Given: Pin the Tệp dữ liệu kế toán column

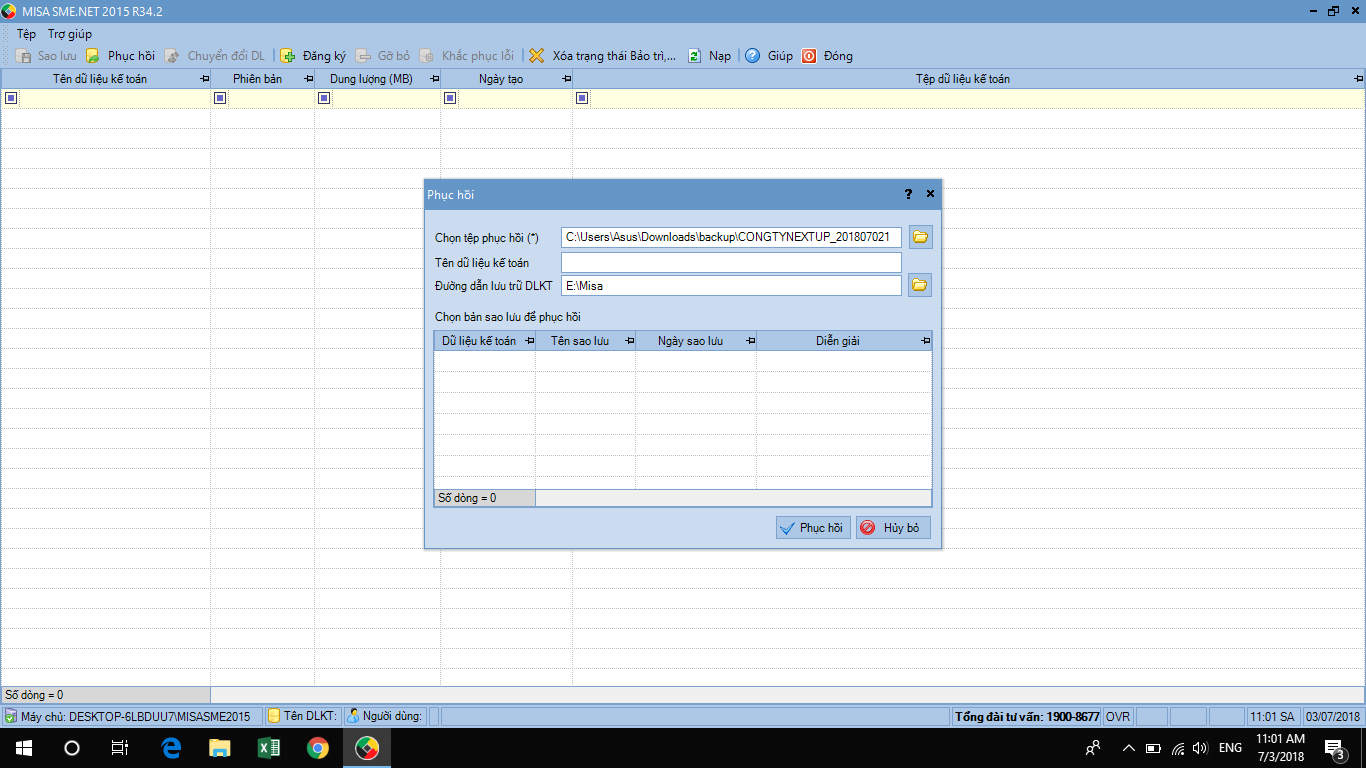Looking at the screenshot, I should (x=1358, y=79).
